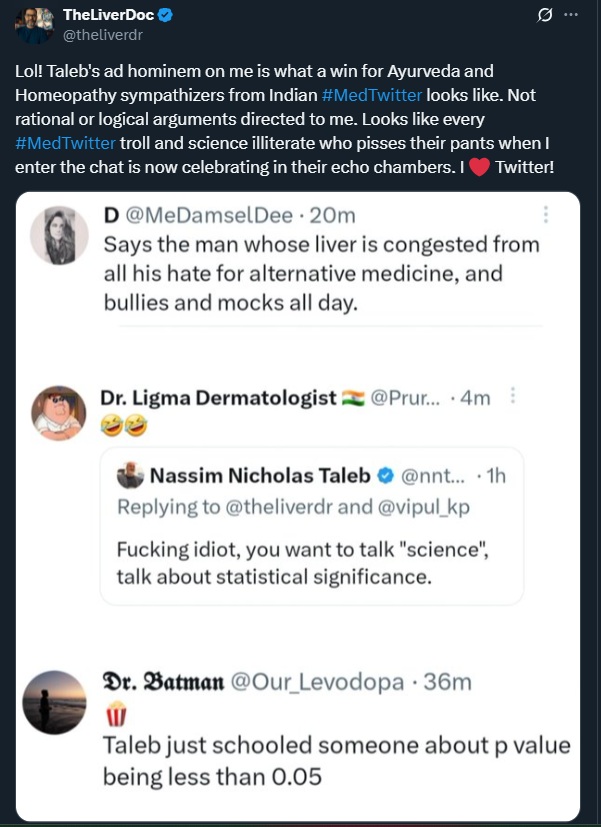The width and height of the screenshot is (601, 827).
Task: Click Nassim Nicholas Taleb's small avatar
Action: point(130,475)
